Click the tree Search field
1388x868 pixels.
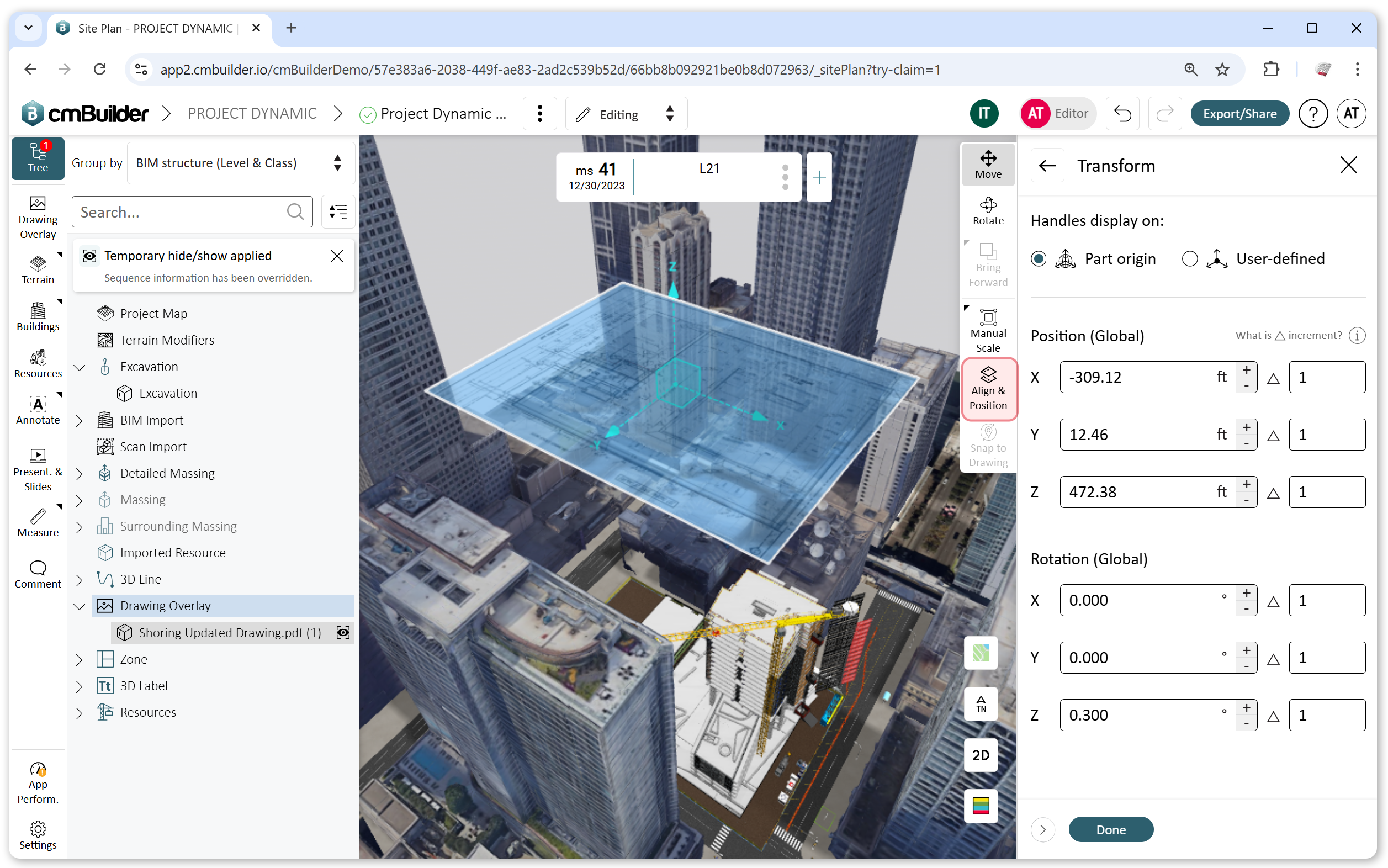pyautogui.click(x=192, y=212)
